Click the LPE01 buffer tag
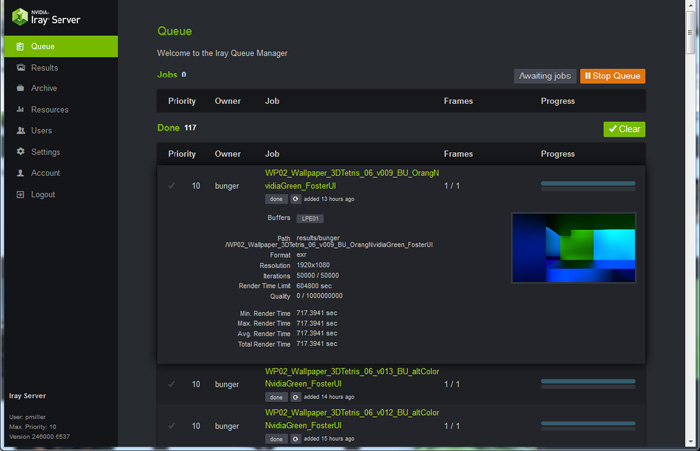This screenshot has height=451, width=700. tap(310, 218)
